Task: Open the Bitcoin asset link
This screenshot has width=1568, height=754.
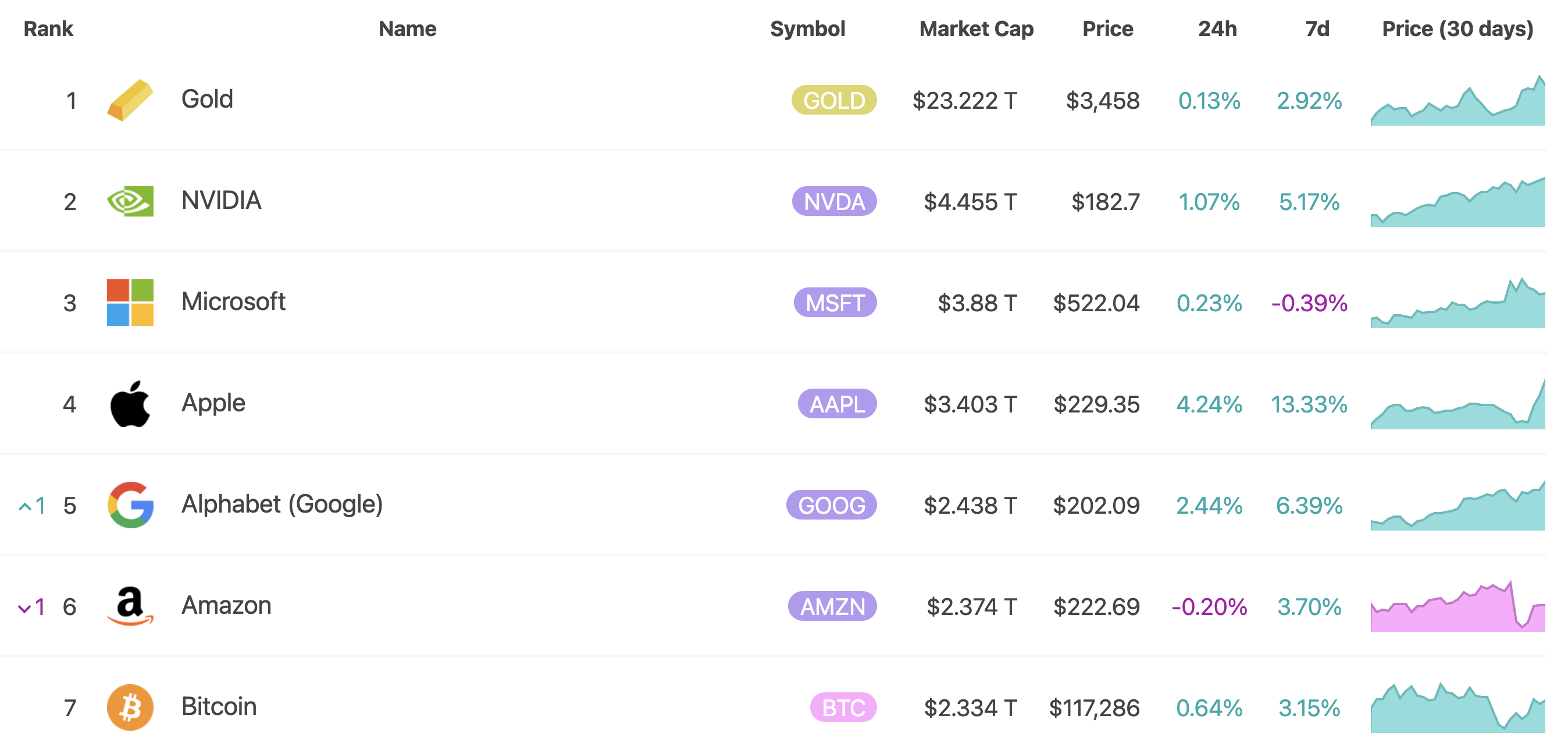Action: point(219,706)
